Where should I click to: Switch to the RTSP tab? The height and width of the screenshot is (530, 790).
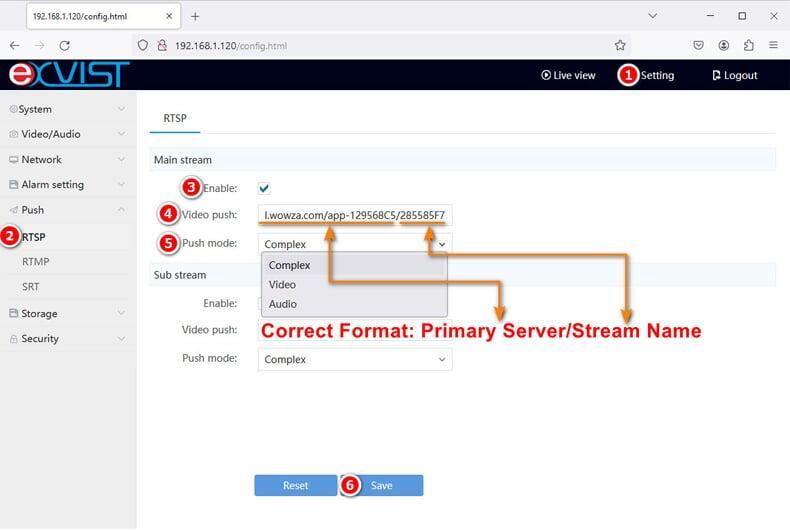click(175, 118)
